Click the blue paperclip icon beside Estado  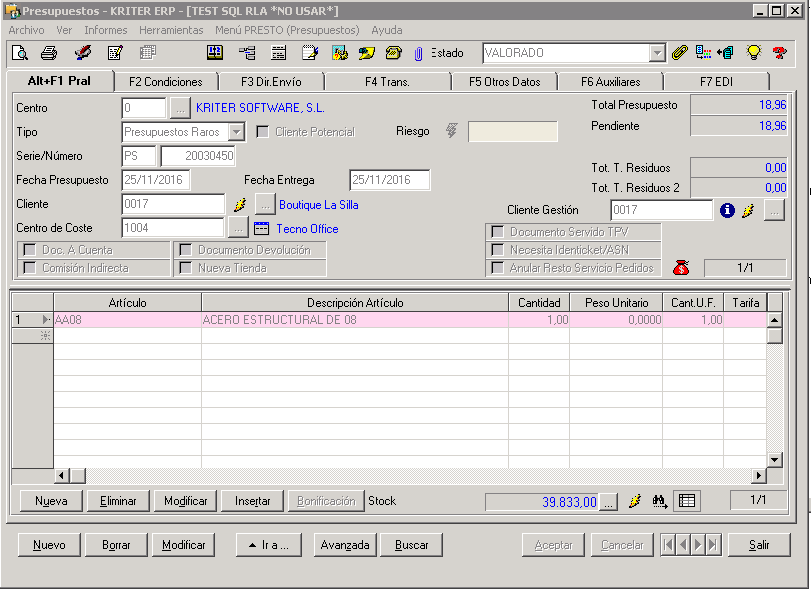coord(418,53)
